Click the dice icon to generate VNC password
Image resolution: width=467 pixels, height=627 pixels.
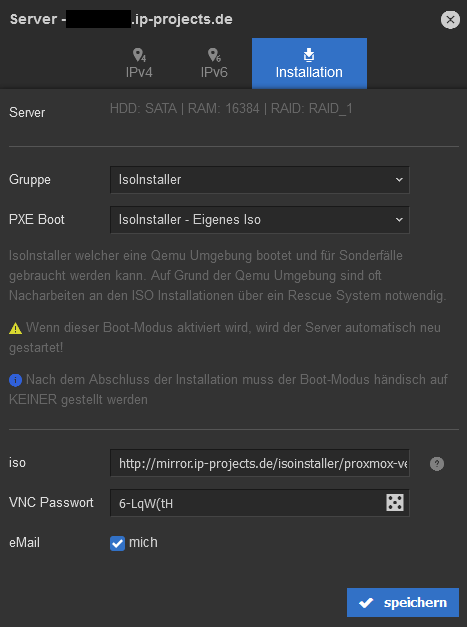pyautogui.click(x=395, y=503)
